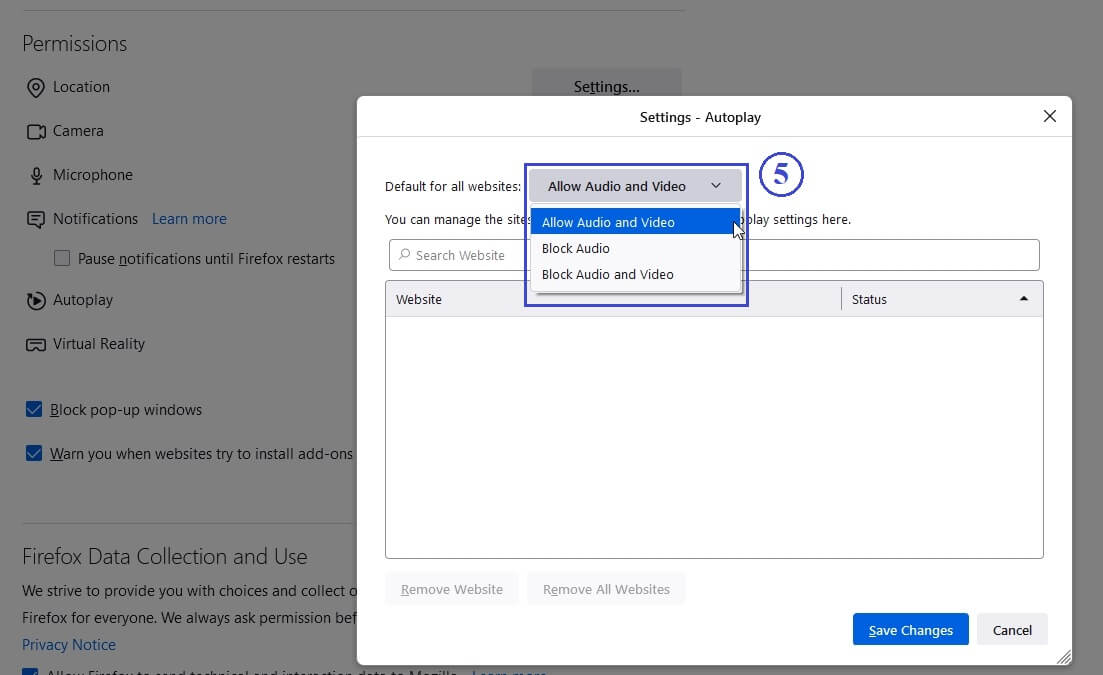The width and height of the screenshot is (1103, 675).
Task: Click the Location pin icon
Action: pos(35,87)
